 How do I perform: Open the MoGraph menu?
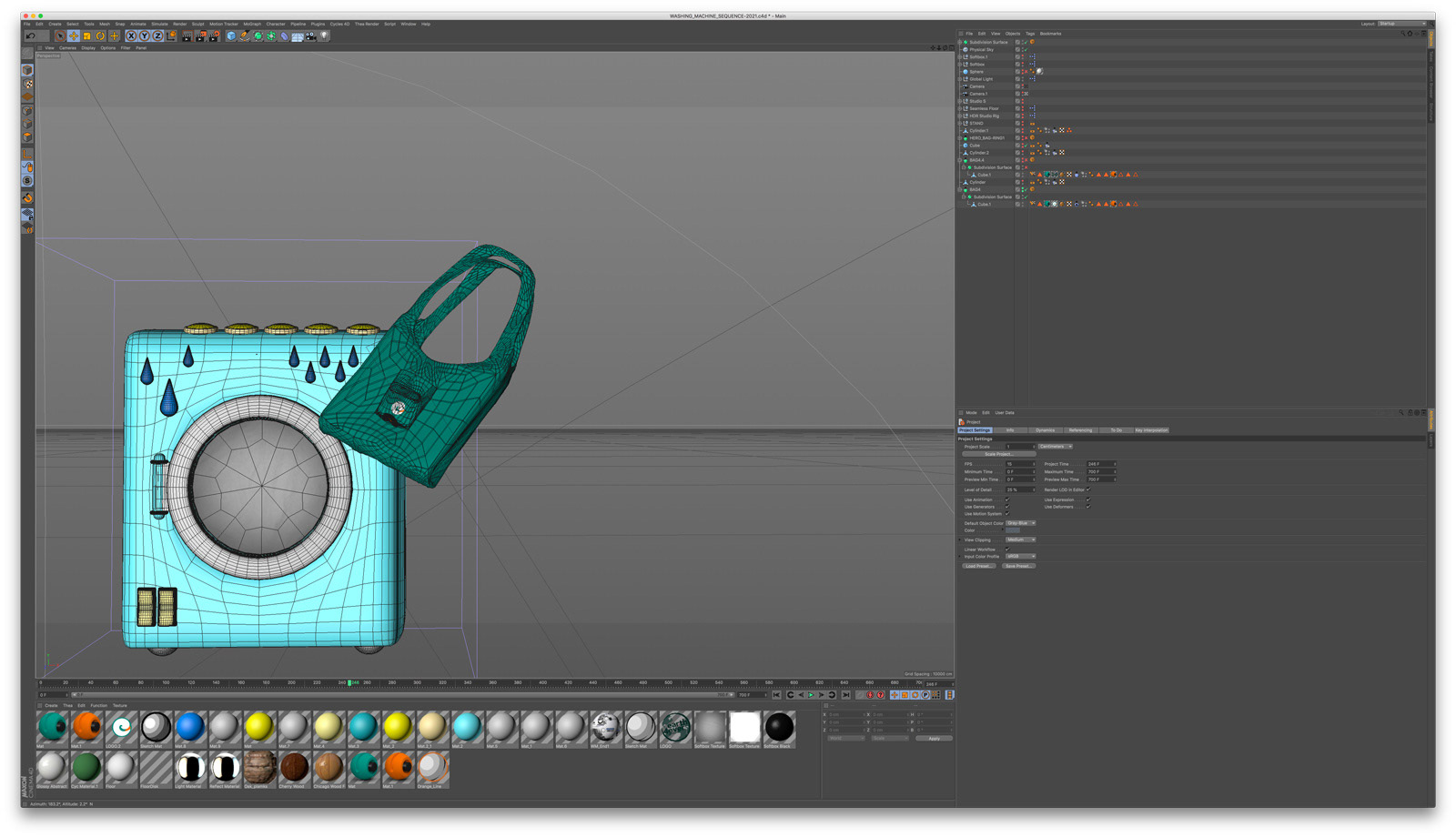252,25
